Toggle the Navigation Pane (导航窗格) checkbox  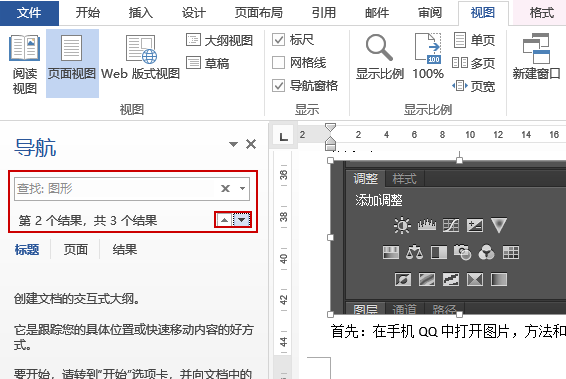278,86
